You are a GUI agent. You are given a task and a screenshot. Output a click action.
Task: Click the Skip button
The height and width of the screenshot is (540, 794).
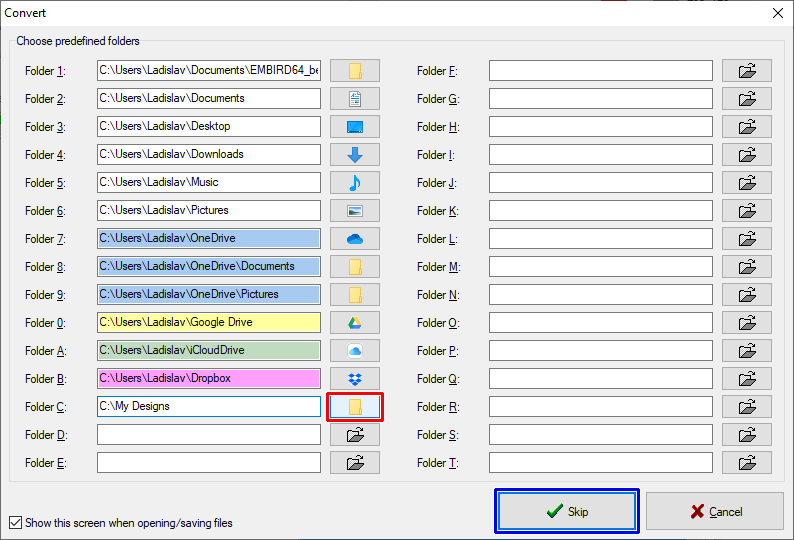tap(567, 511)
